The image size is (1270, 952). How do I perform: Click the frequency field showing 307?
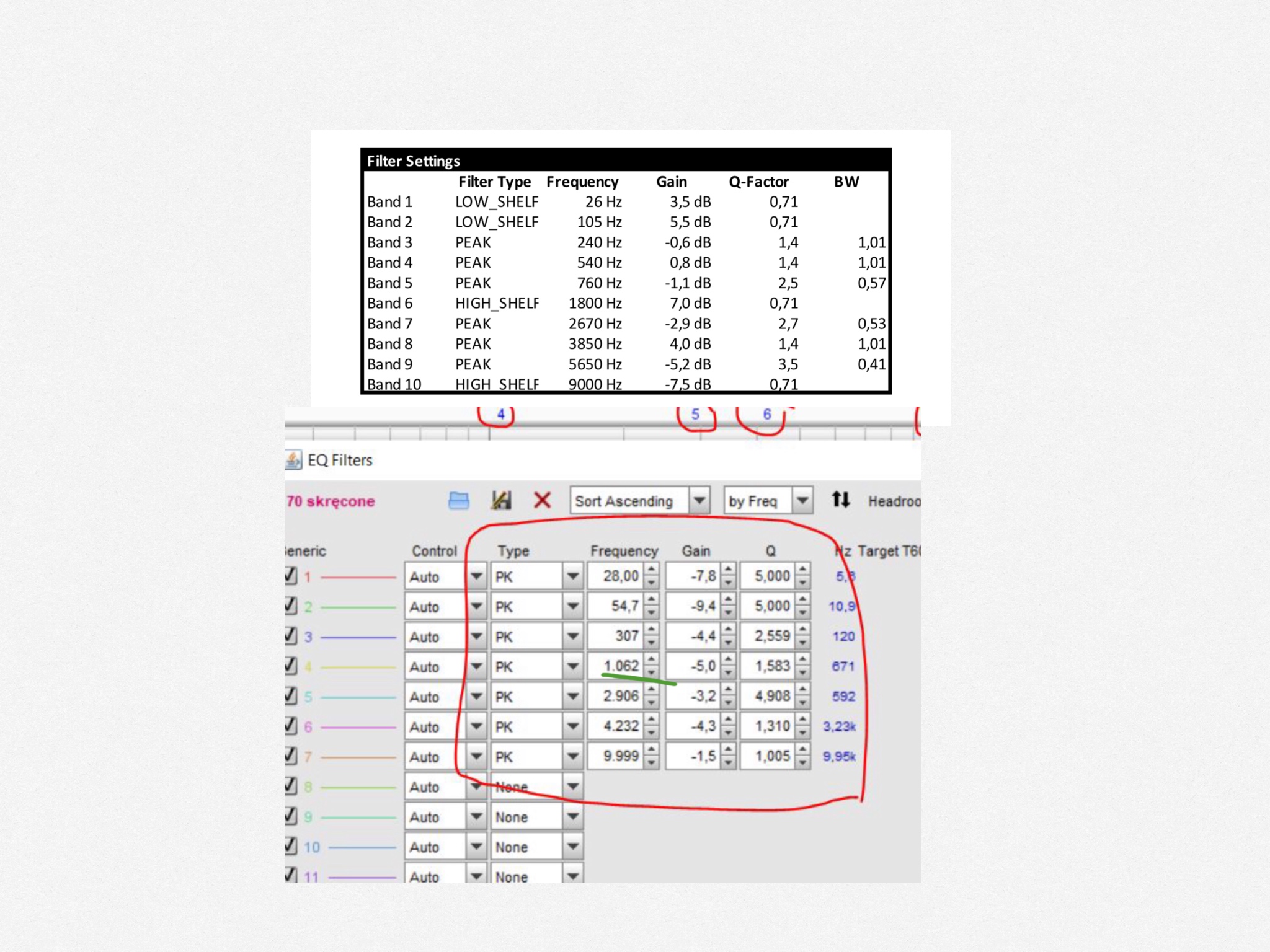(x=615, y=636)
